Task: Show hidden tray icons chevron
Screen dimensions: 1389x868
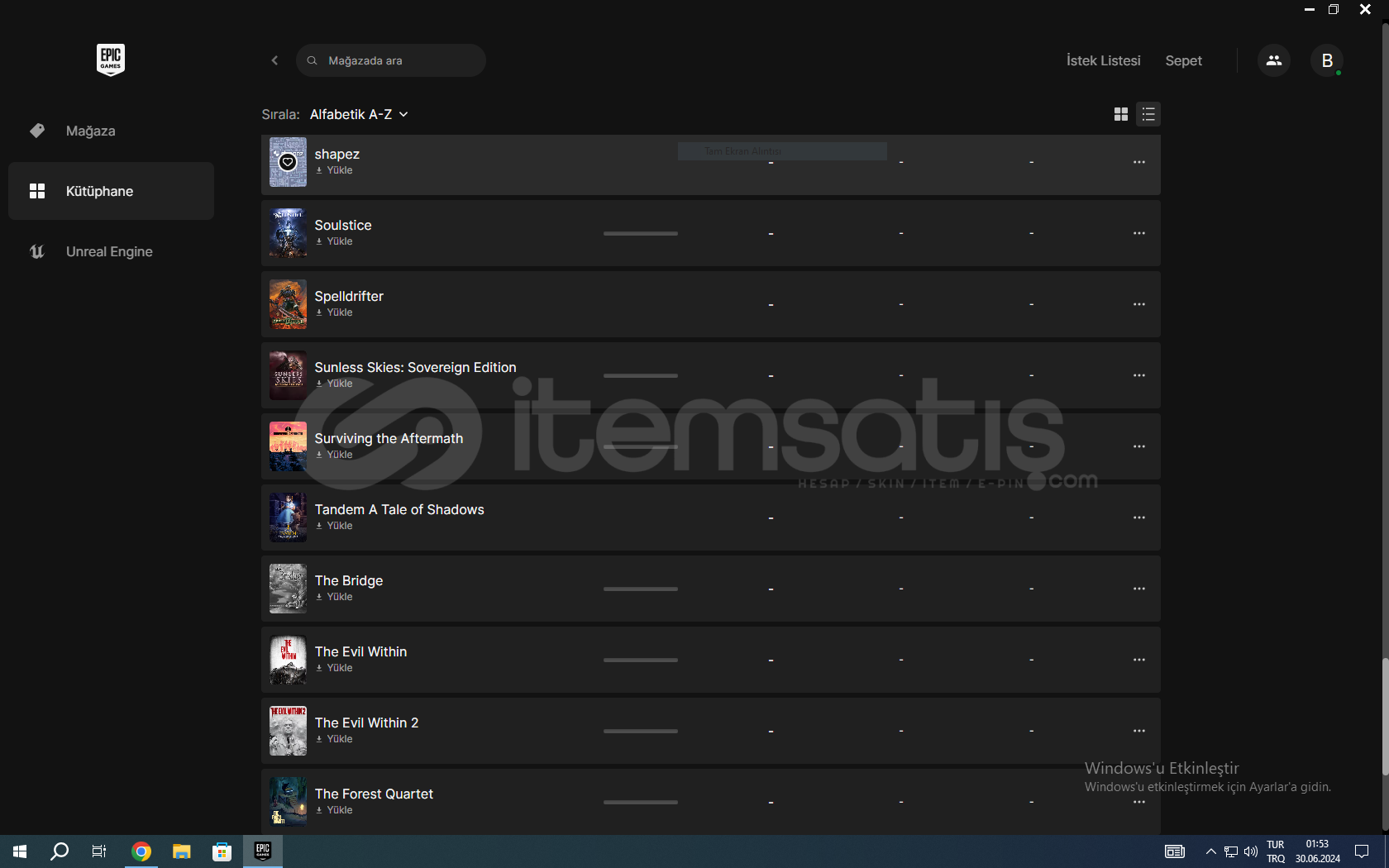Action: (1210, 851)
